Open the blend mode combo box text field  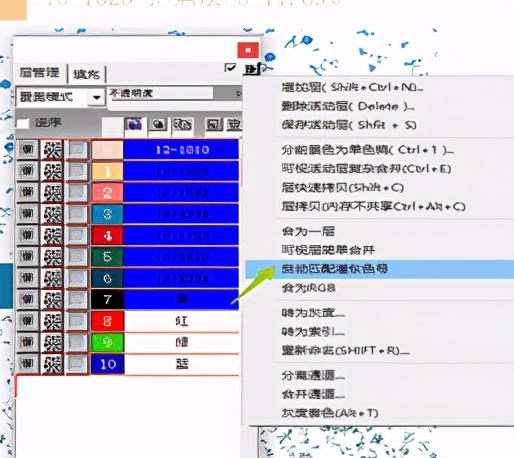[52, 97]
